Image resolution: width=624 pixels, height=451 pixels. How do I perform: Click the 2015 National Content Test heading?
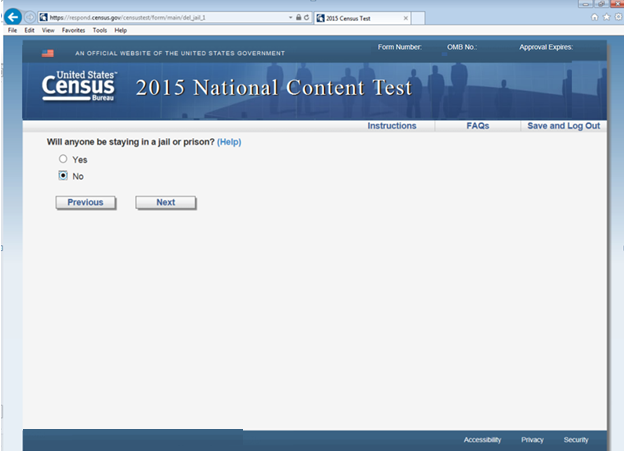point(273,88)
